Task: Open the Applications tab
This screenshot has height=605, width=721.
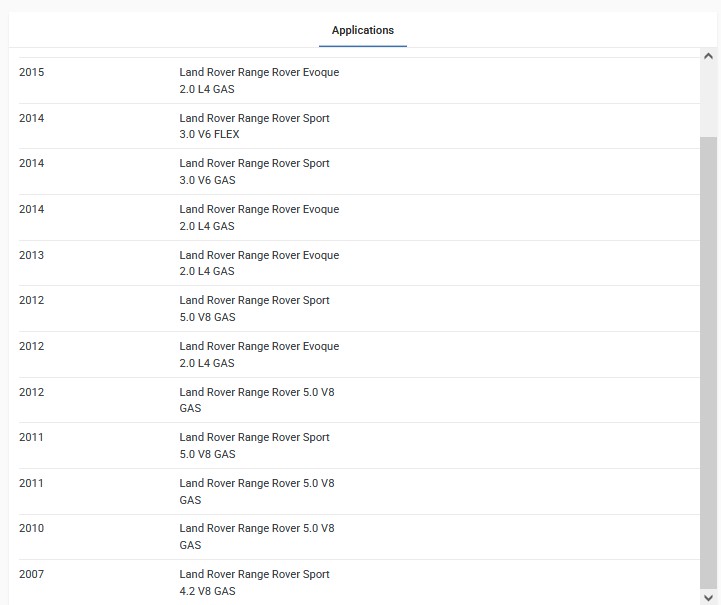Action: pyautogui.click(x=363, y=30)
